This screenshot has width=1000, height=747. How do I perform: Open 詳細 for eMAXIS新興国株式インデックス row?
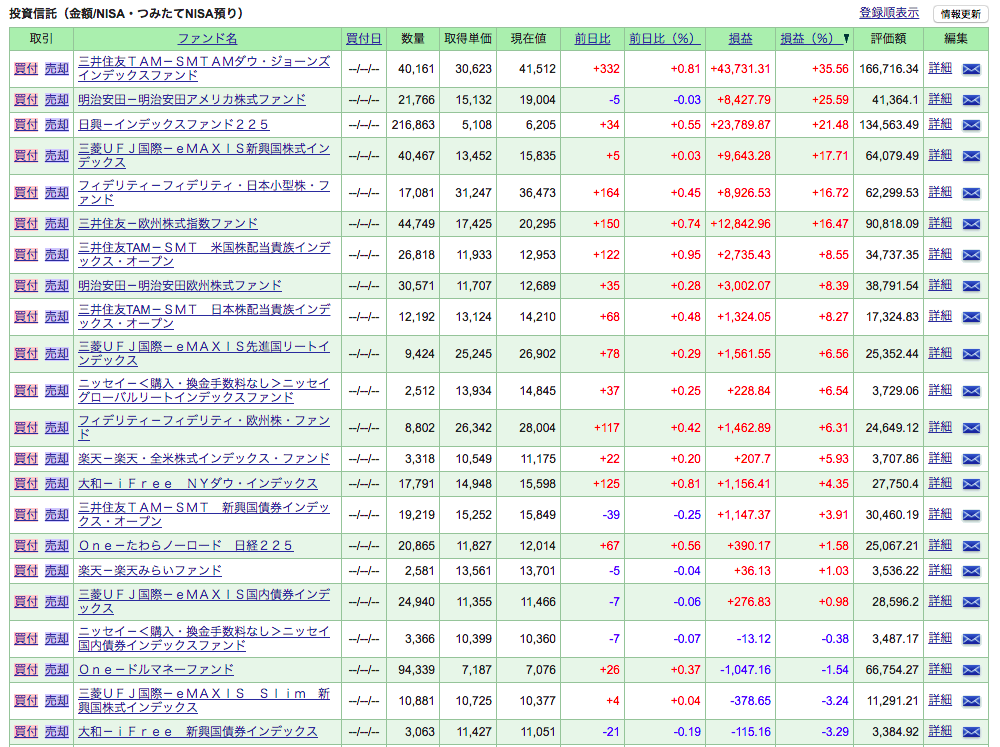[940, 155]
